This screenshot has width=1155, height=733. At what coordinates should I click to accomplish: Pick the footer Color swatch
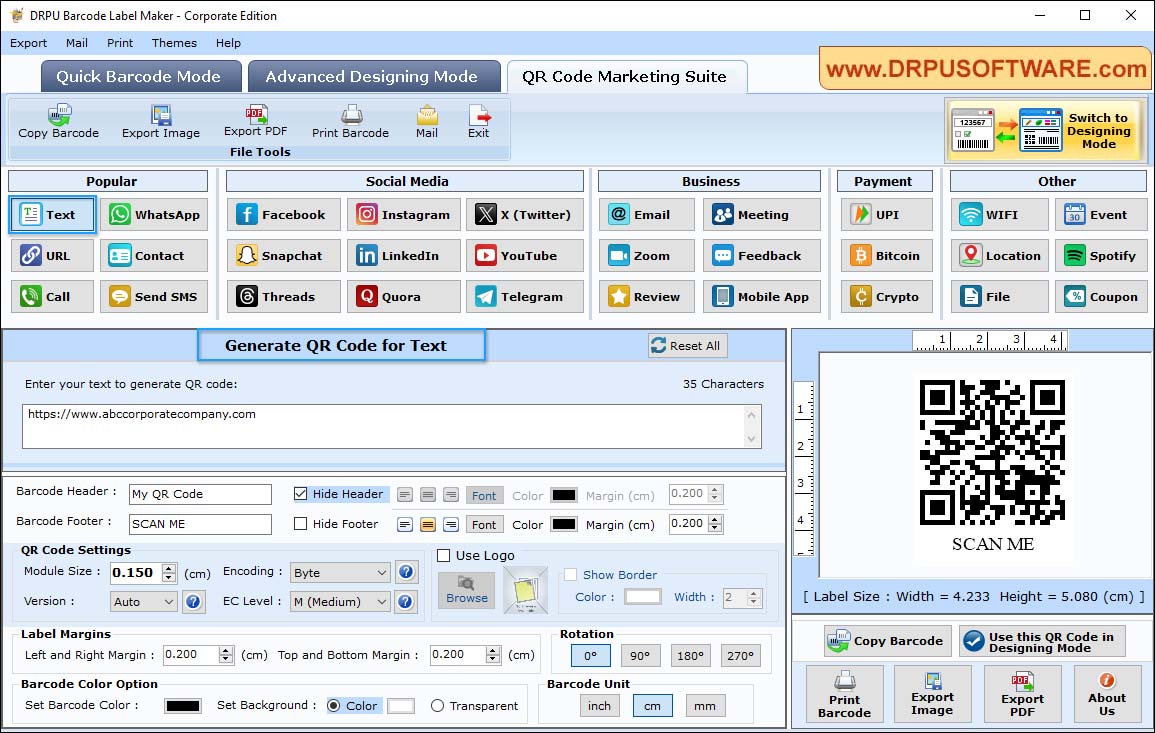(x=564, y=525)
